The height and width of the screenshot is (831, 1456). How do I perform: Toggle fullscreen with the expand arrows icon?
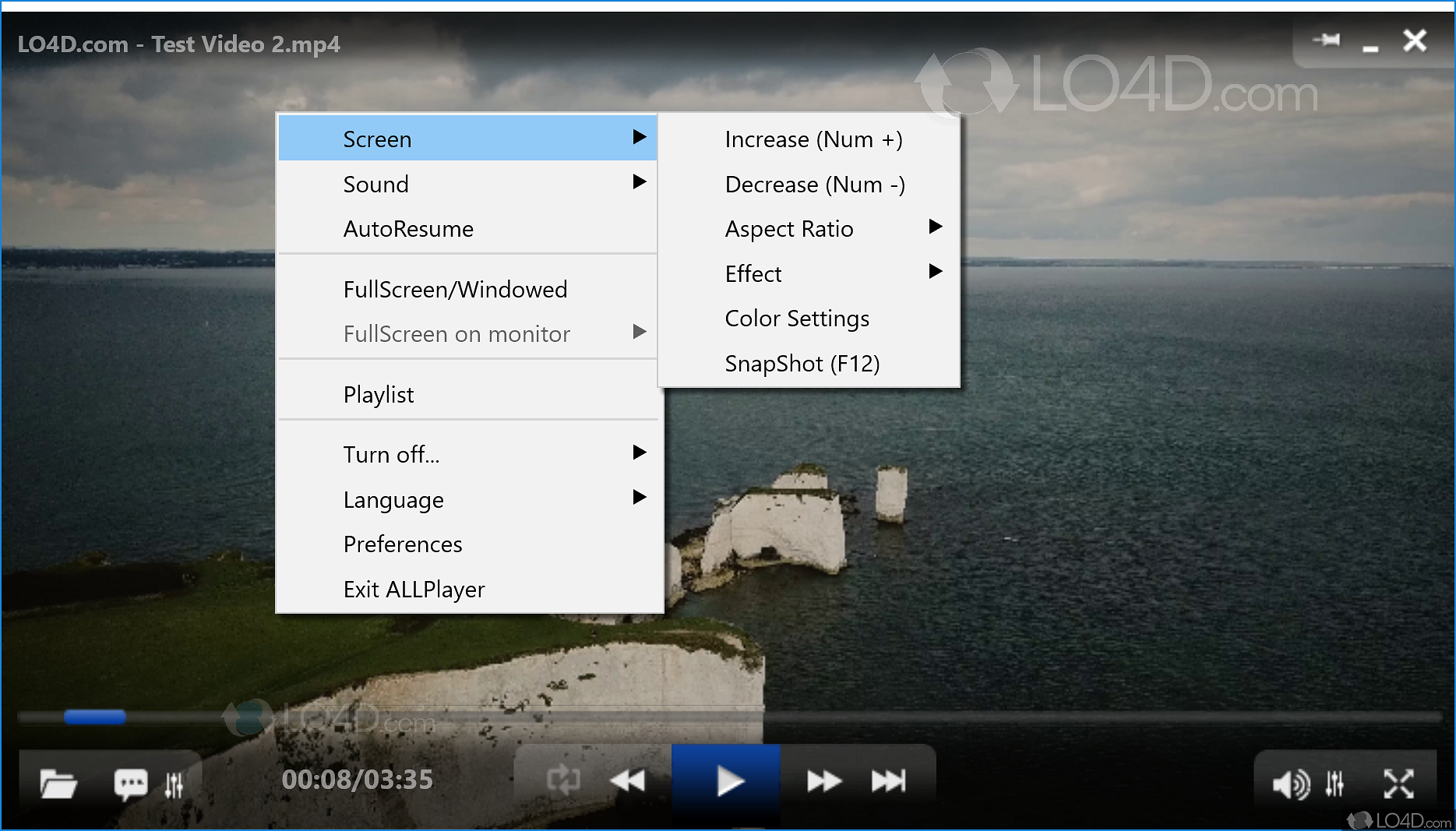1398,783
